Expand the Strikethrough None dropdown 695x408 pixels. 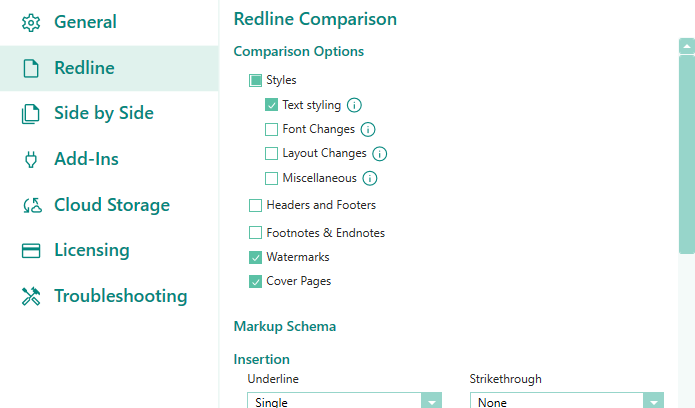tap(567, 400)
